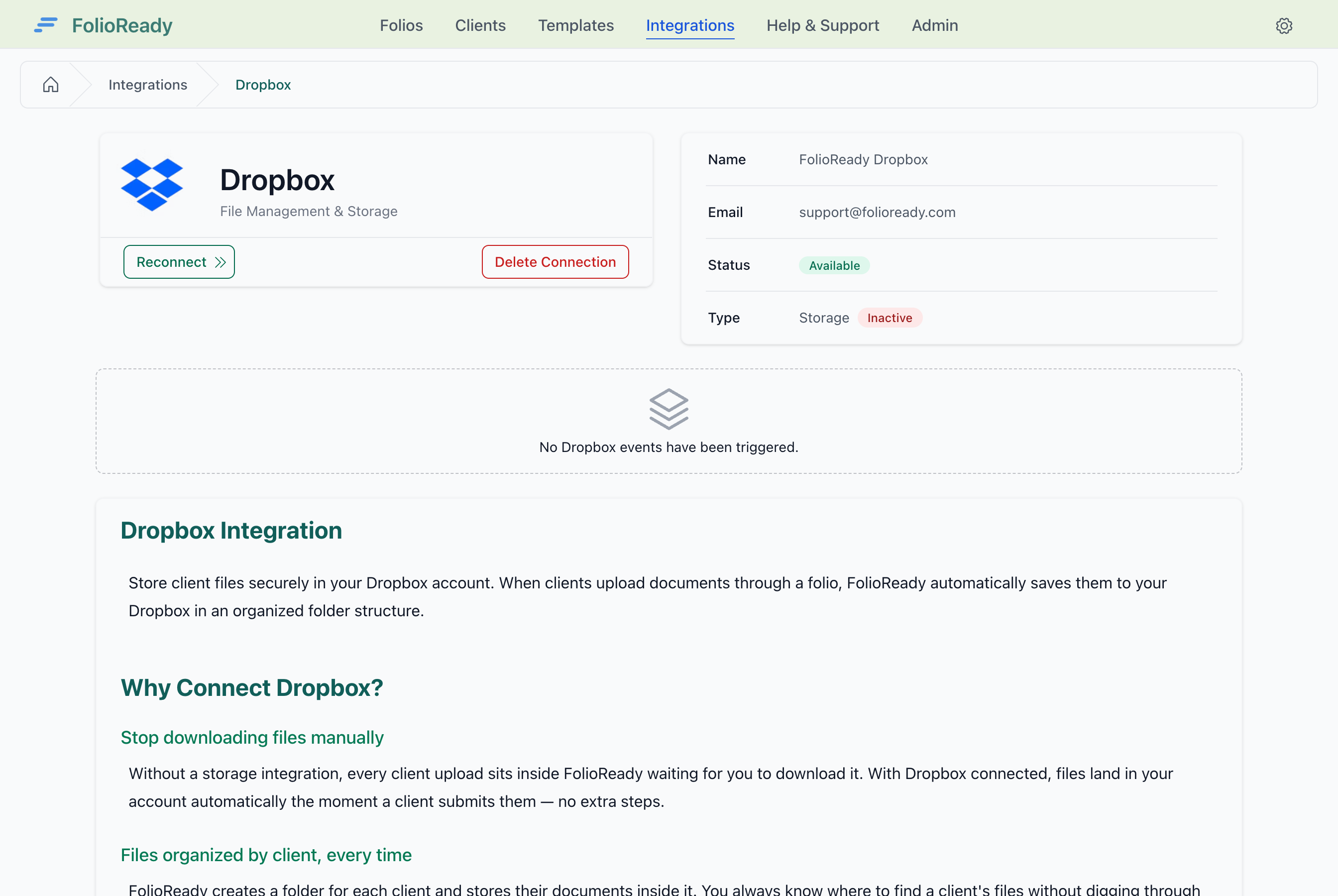This screenshot has height=896, width=1338.
Task: Click the Why Connect Dropbox? heading
Action: tap(252, 687)
